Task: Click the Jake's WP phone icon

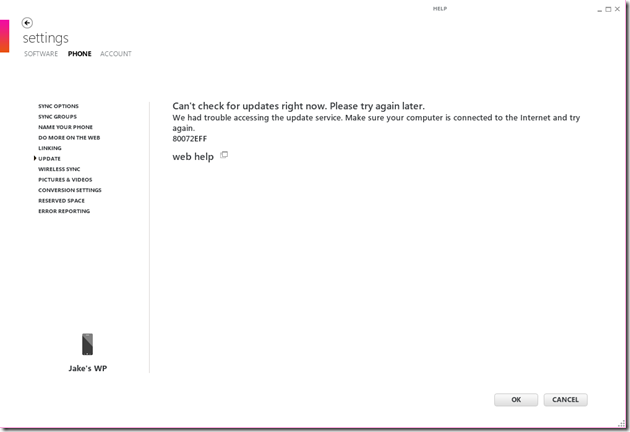Action: (x=88, y=344)
